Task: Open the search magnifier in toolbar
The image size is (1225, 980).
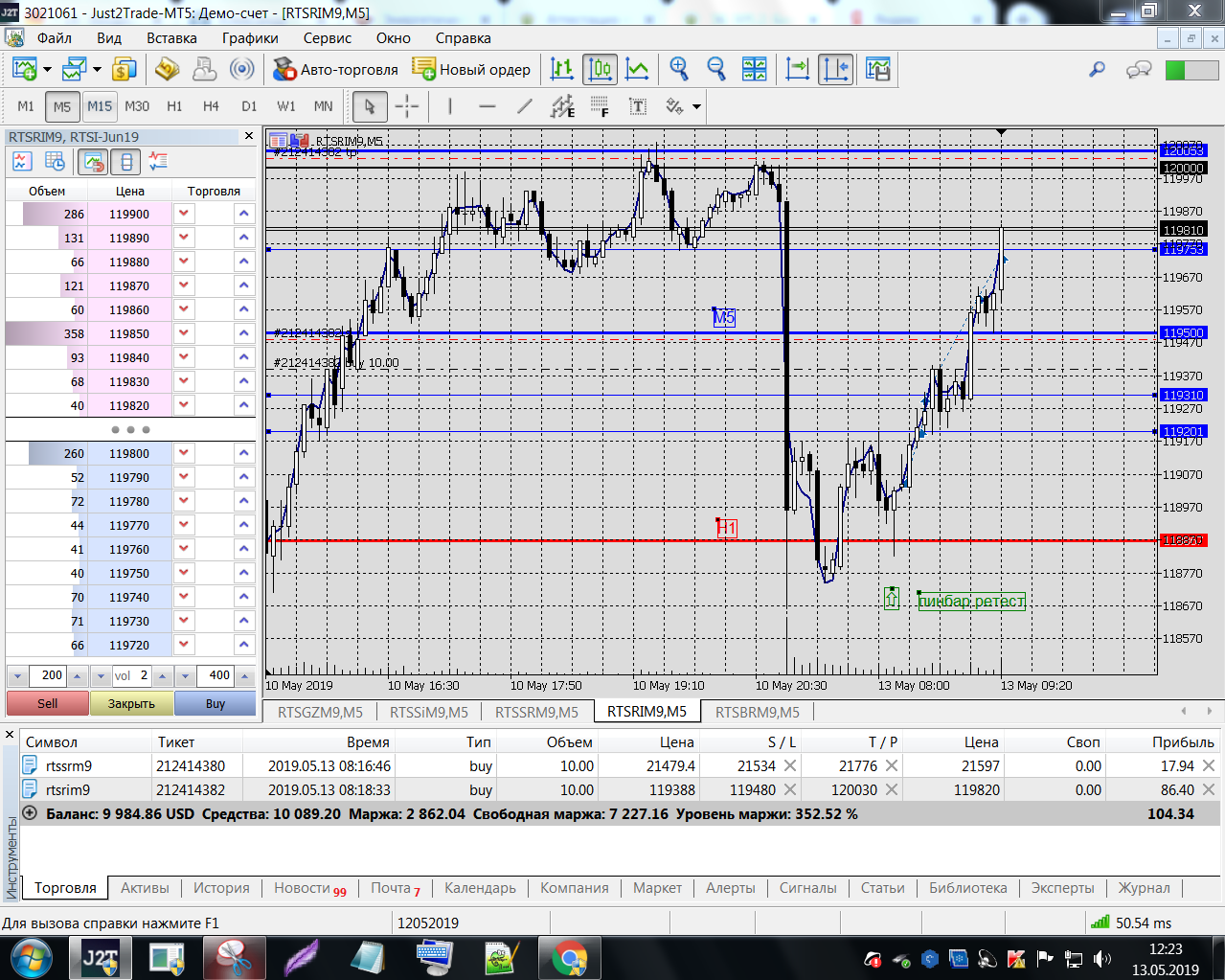Action: 1098,69
